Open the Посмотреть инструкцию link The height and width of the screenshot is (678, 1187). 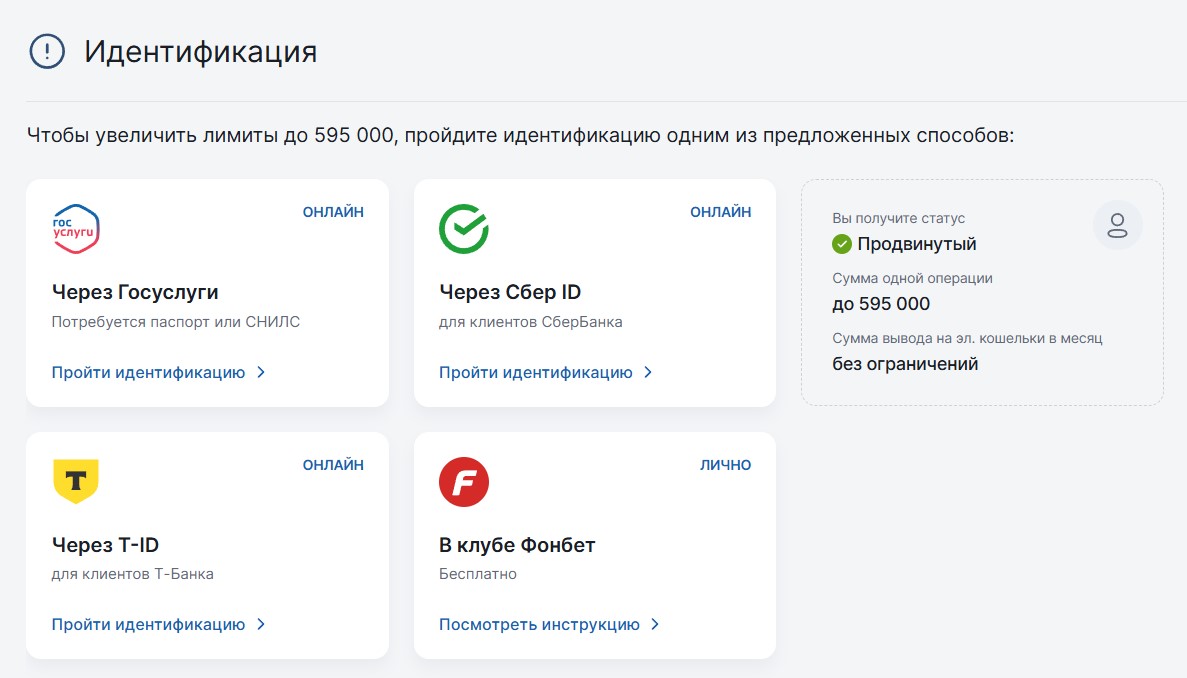[539, 623]
